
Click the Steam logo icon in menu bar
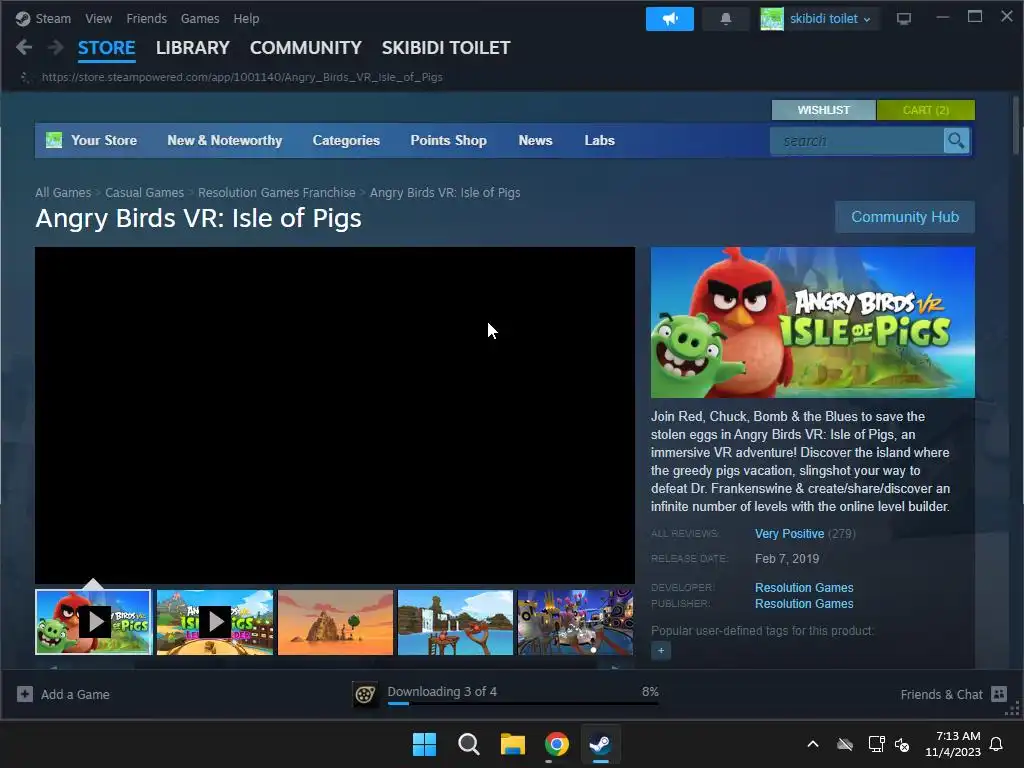point(23,19)
